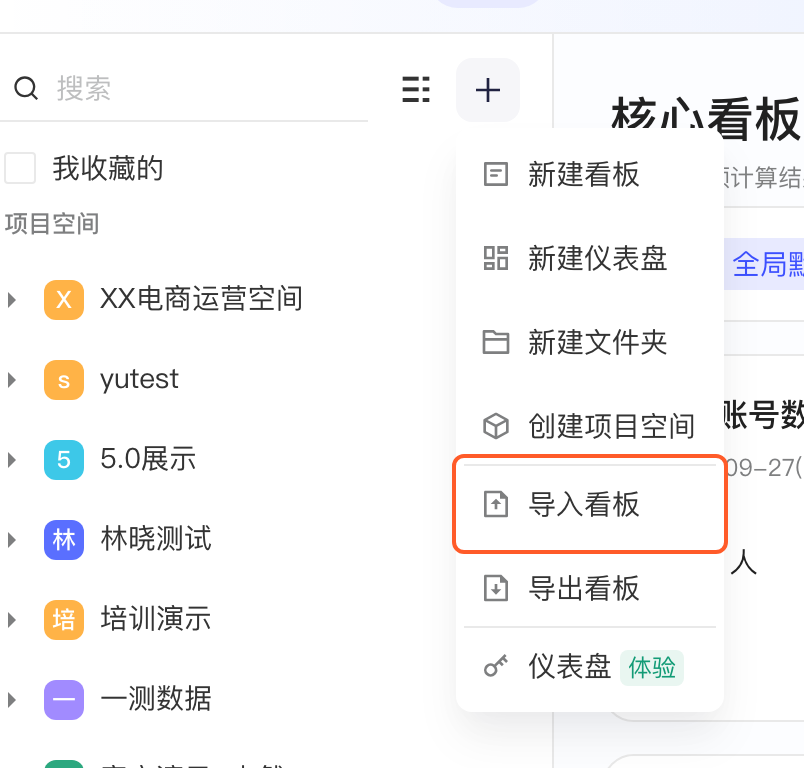
Task: Open 林晓测试 project space
Action: (x=156, y=538)
